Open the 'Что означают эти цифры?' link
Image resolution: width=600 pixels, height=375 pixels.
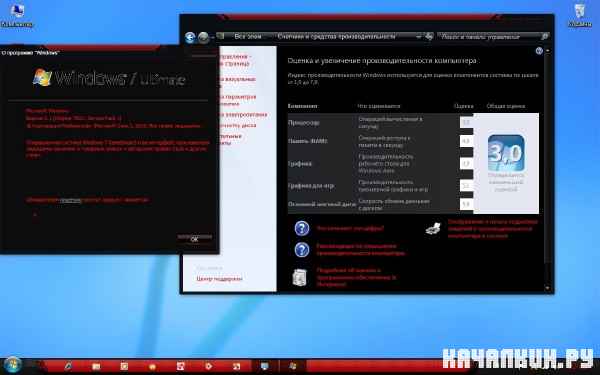coord(350,228)
